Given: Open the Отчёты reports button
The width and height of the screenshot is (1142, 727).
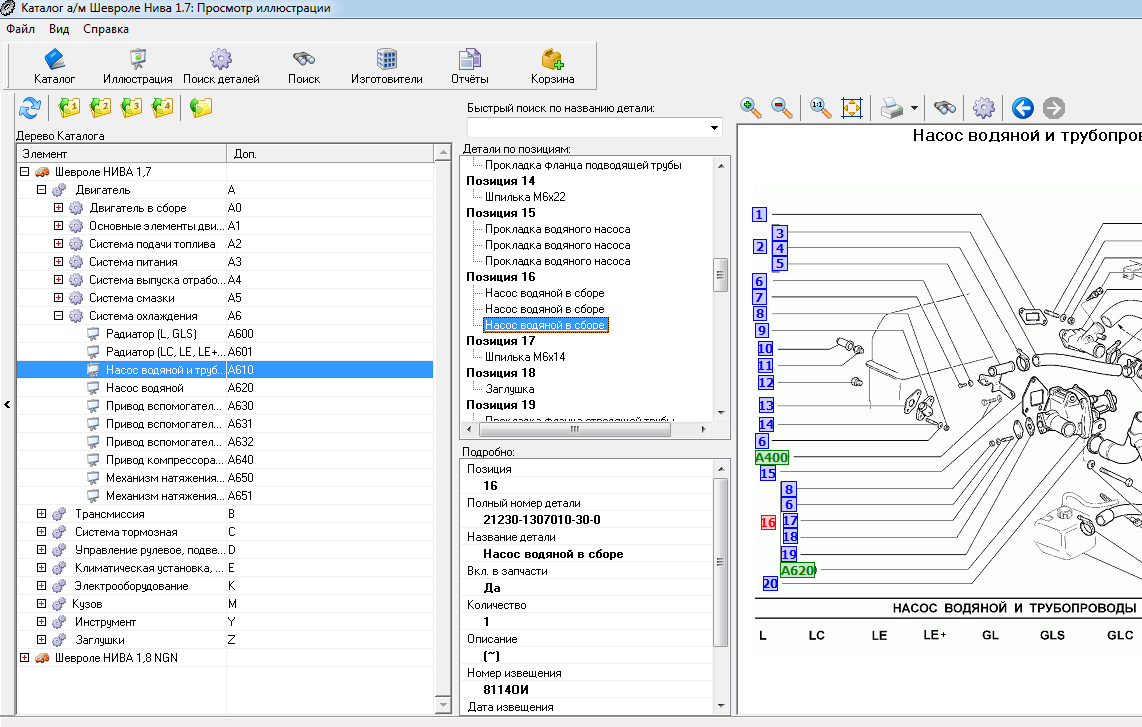Looking at the screenshot, I should 470,66.
